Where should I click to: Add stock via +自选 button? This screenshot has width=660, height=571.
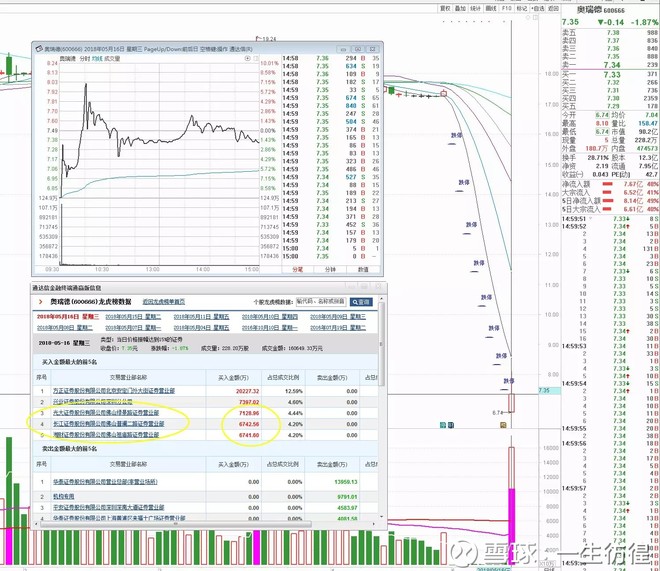tap(538, 8)
